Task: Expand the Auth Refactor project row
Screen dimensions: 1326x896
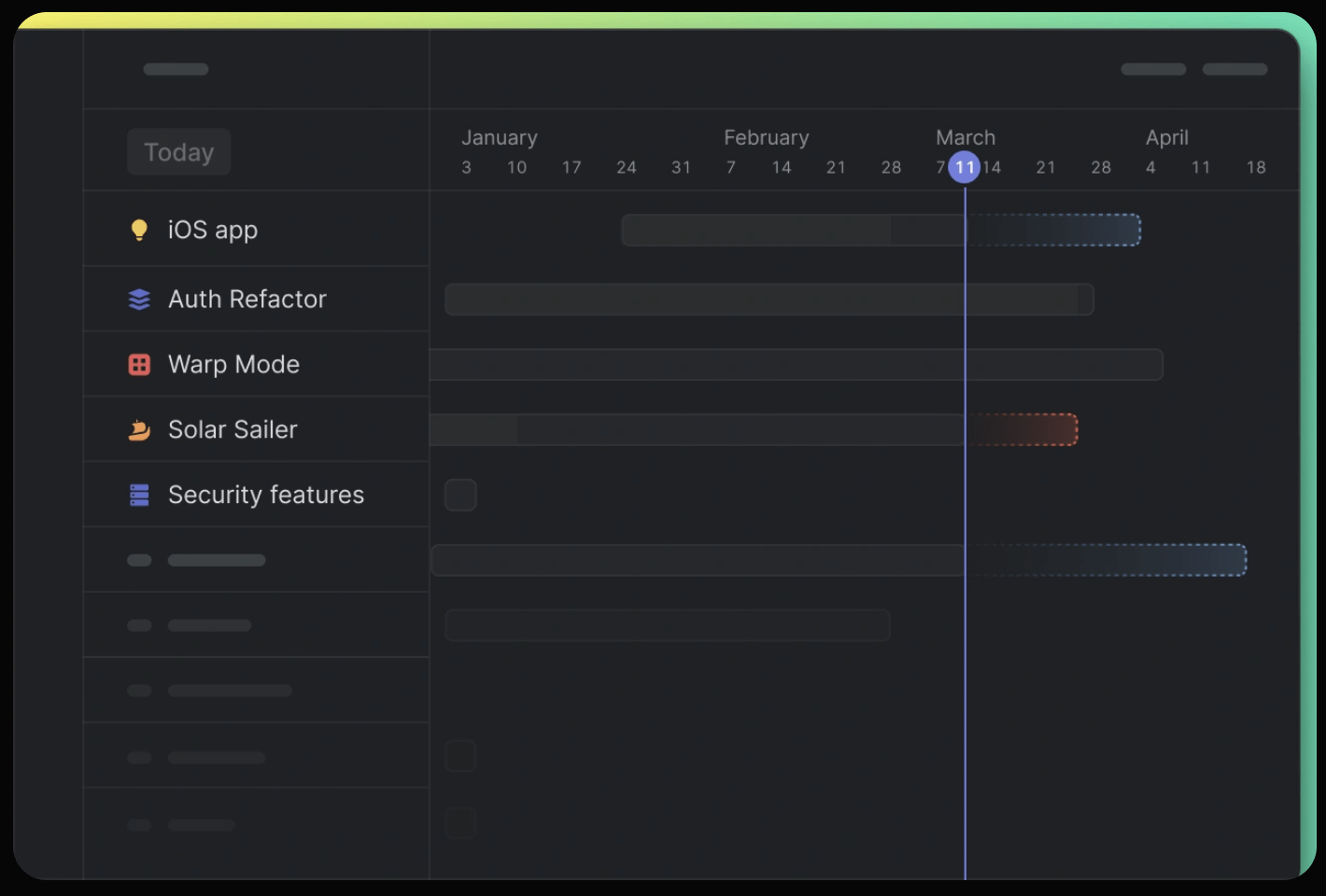Action: click(x=247, y=300)
